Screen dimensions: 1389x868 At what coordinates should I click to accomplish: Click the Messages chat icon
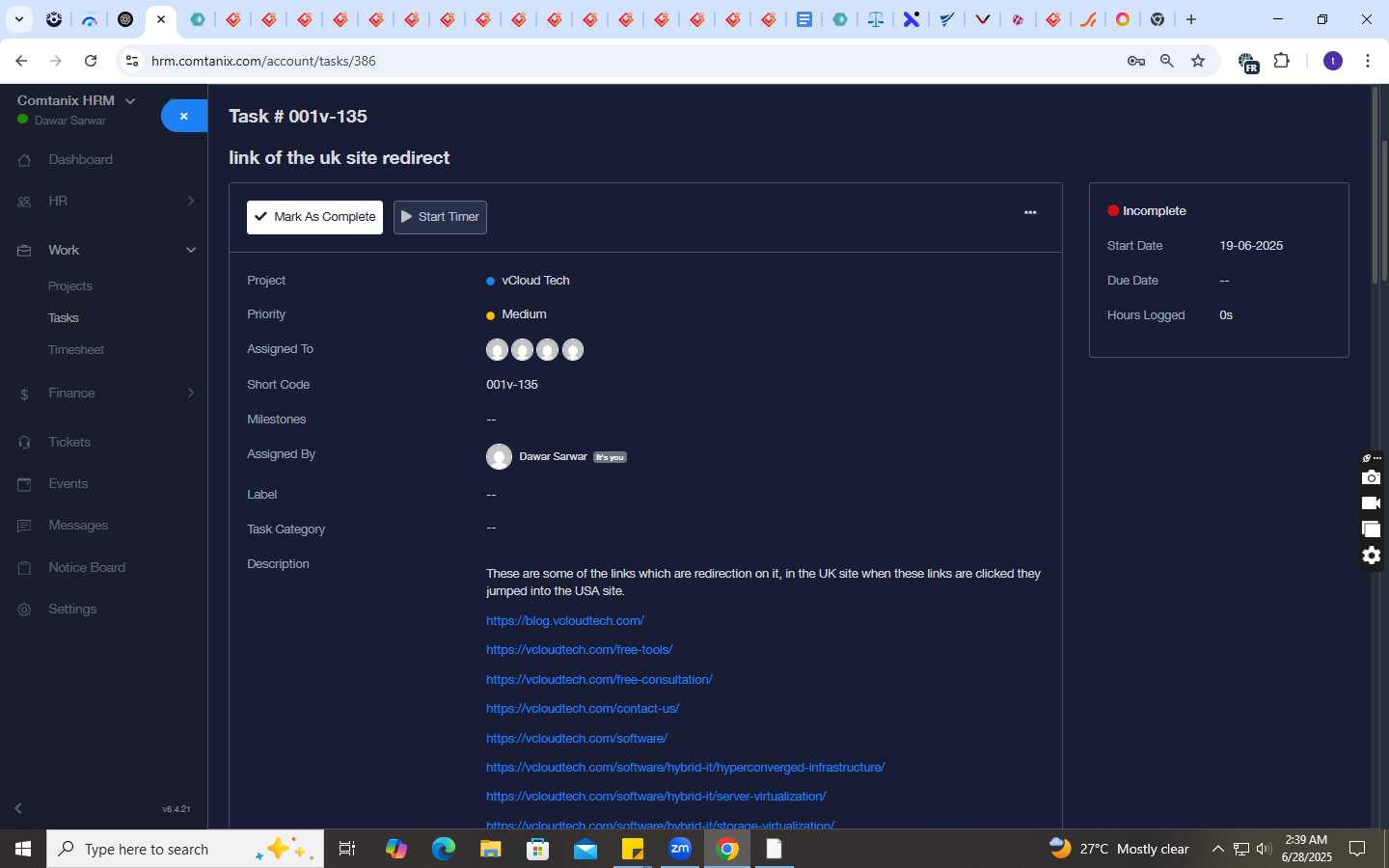click(24, 526)
